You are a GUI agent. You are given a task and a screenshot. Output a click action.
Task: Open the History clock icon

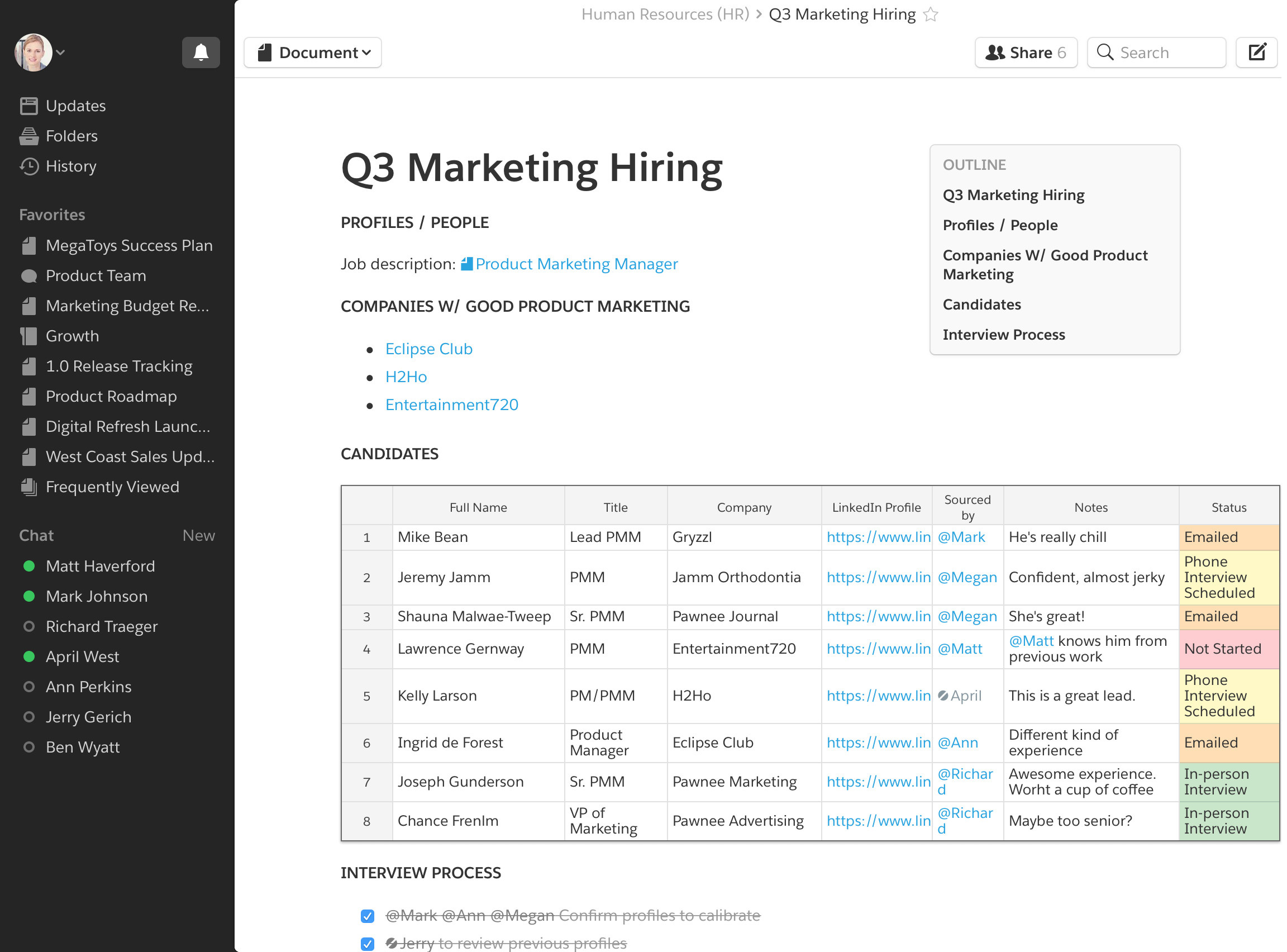pyautogui.click(x=29, y=166)
